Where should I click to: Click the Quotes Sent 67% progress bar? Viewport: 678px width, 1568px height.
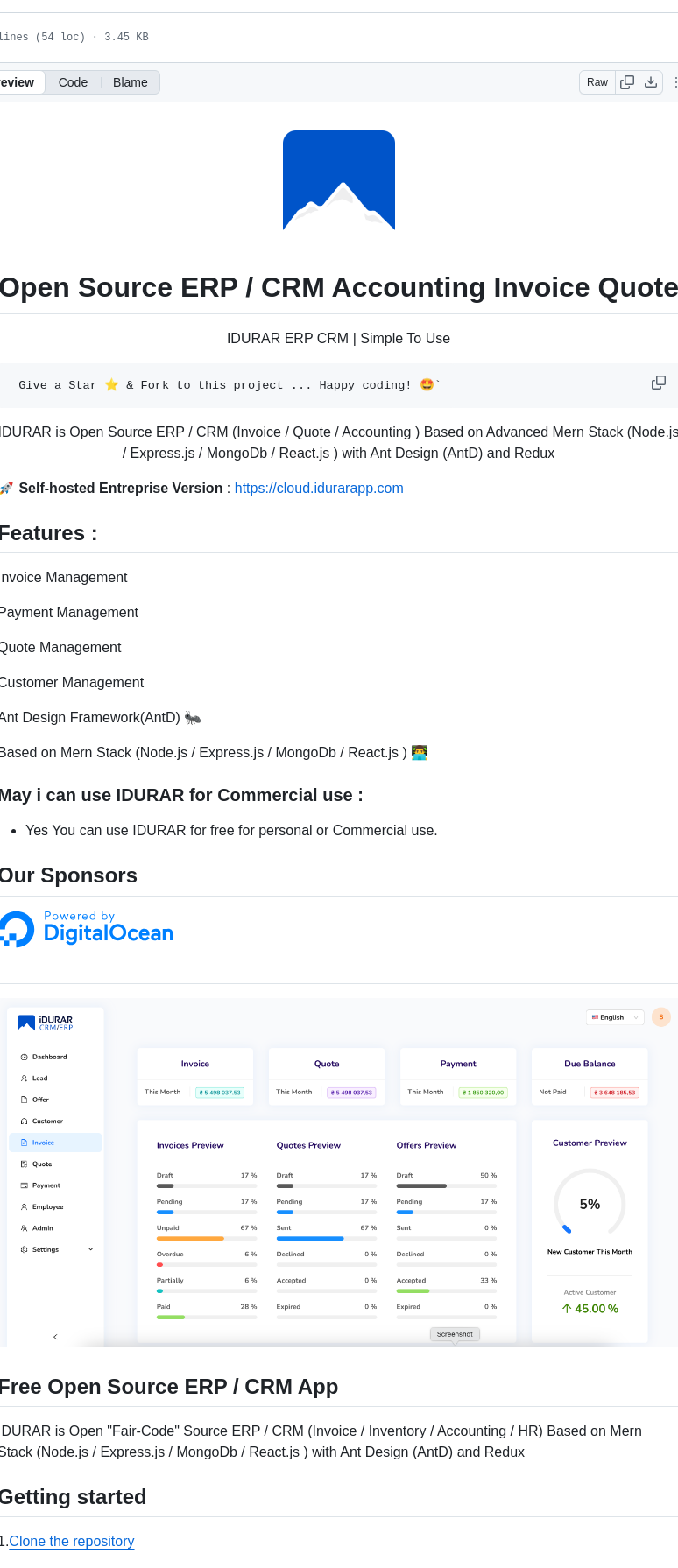coord(327,1239)
